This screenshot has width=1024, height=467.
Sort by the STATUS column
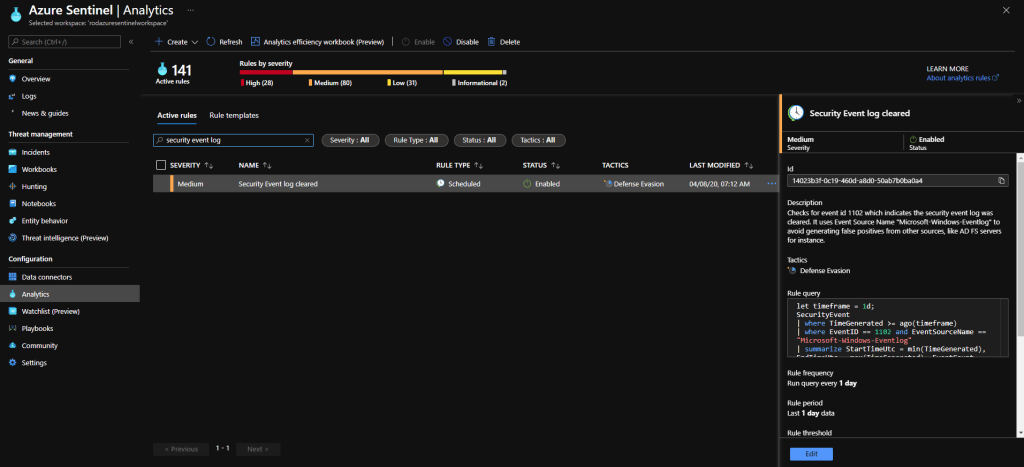(541, 165)
